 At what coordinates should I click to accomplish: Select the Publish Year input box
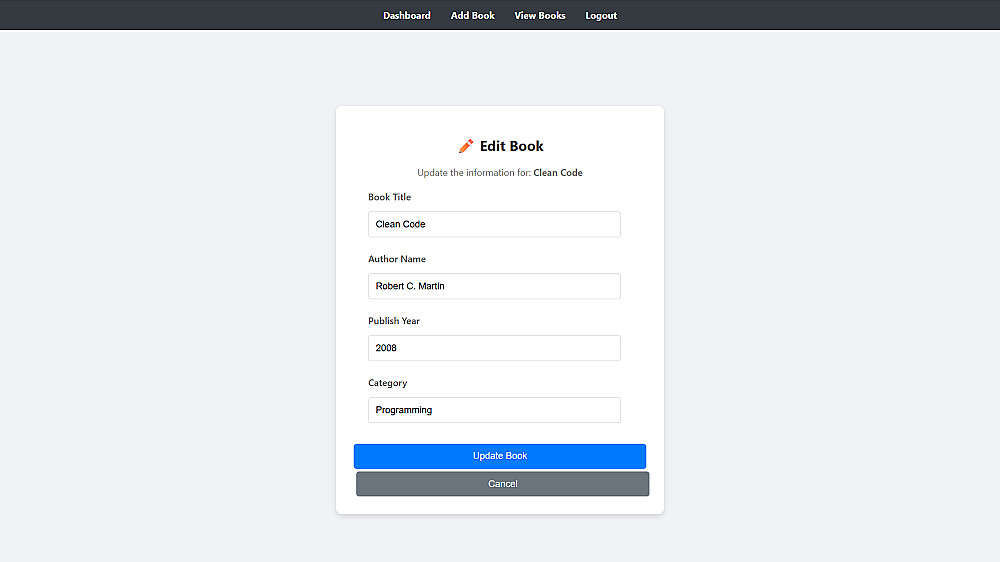tap(494, 348)
